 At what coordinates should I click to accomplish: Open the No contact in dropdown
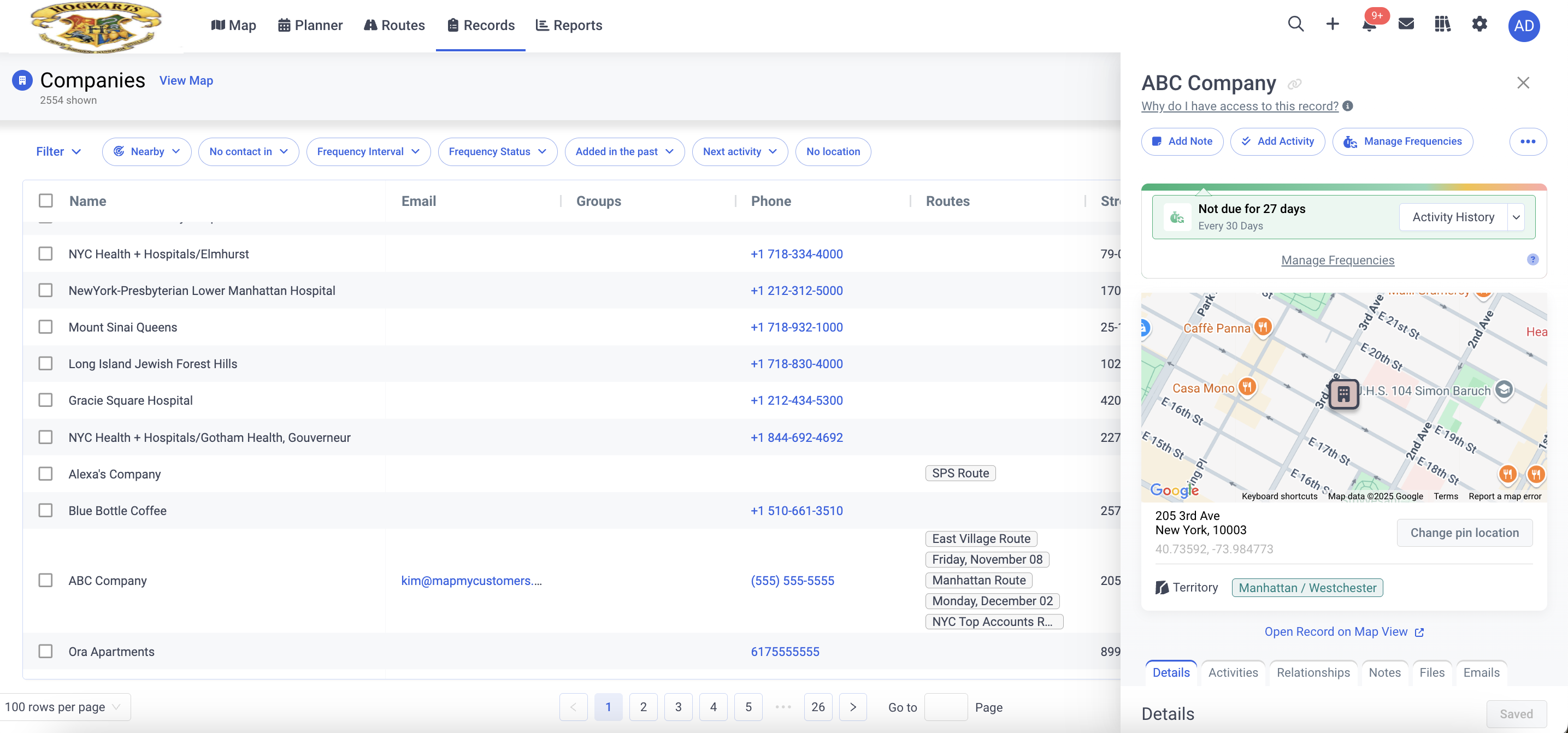pos(249,151)
